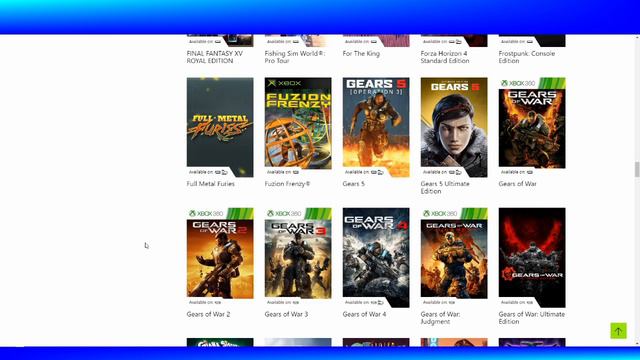Click the Gears of War 4 title text

pyautogui.click(x=364, y=314)
